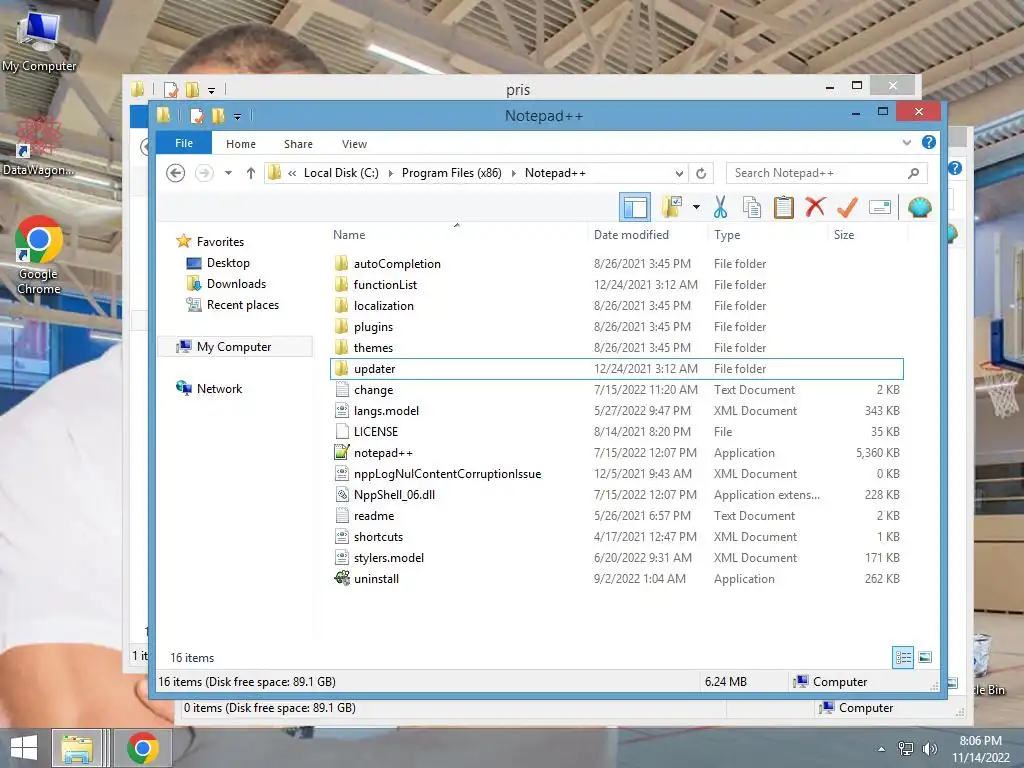Click Program Files (x86) breadcrumb
The image size is (1024, 768).
pos(451,173)
